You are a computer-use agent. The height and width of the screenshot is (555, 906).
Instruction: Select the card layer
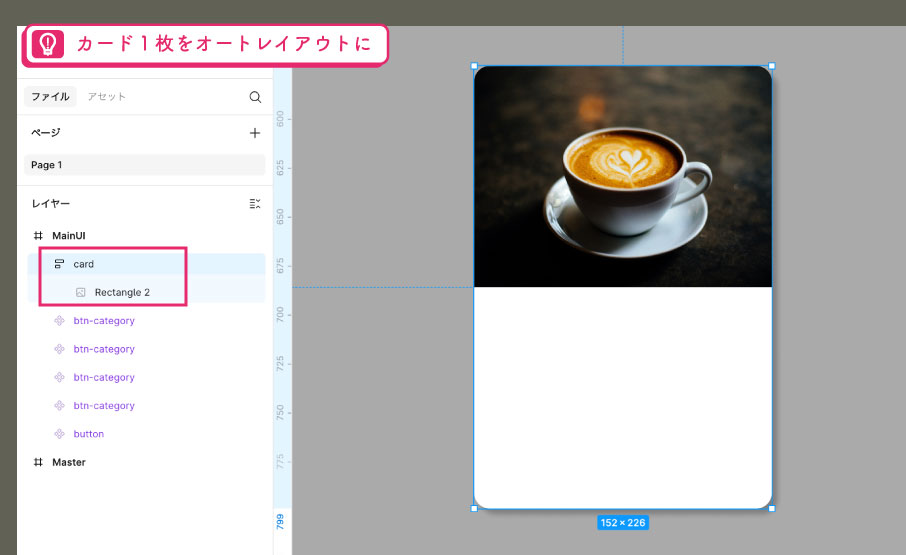coord(146,264)
